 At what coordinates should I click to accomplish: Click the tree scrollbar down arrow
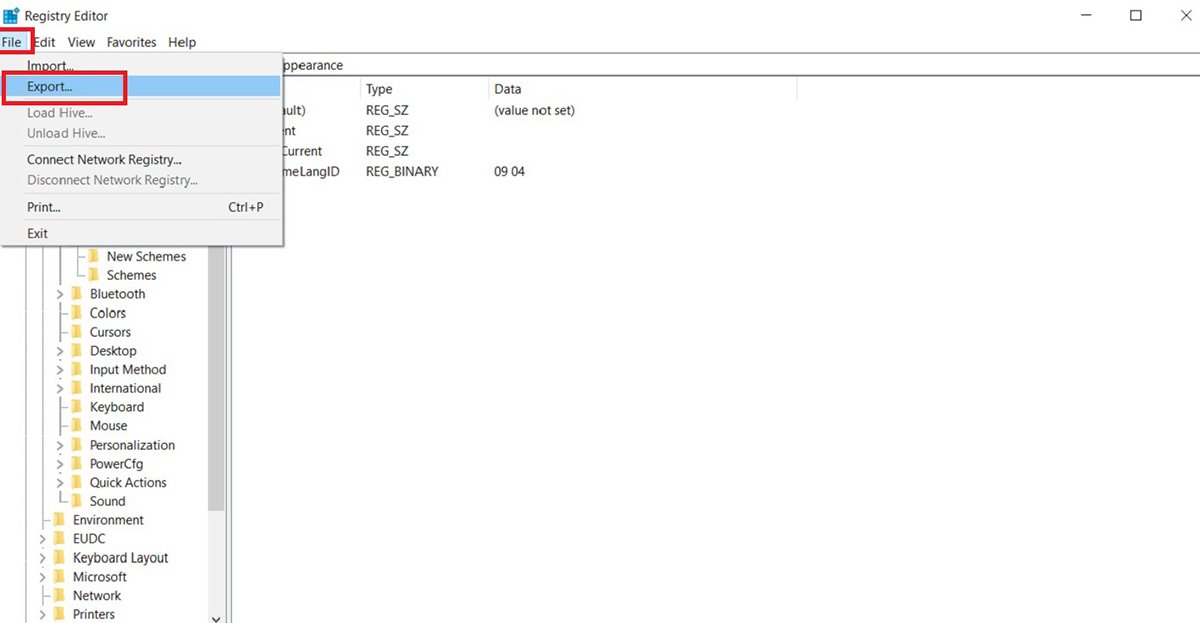216,618
